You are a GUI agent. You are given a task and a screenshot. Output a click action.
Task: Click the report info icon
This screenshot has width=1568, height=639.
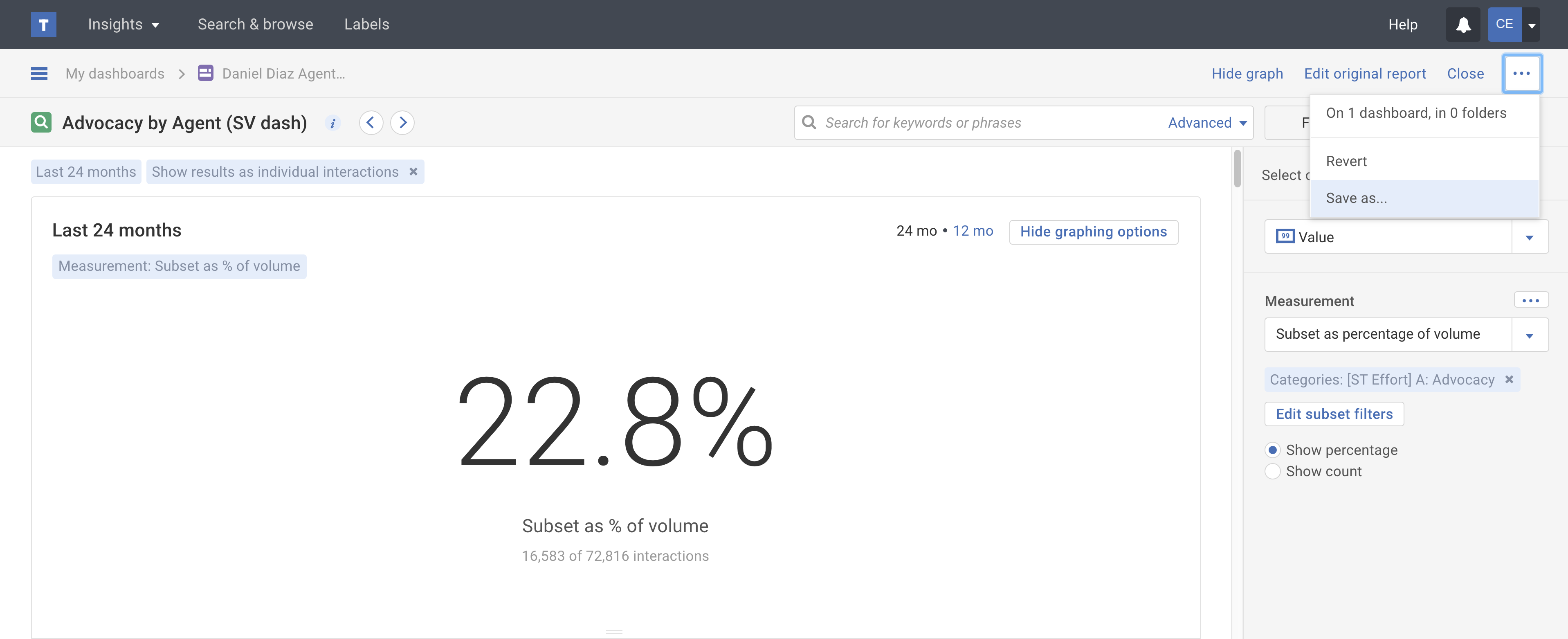[332, 123]
